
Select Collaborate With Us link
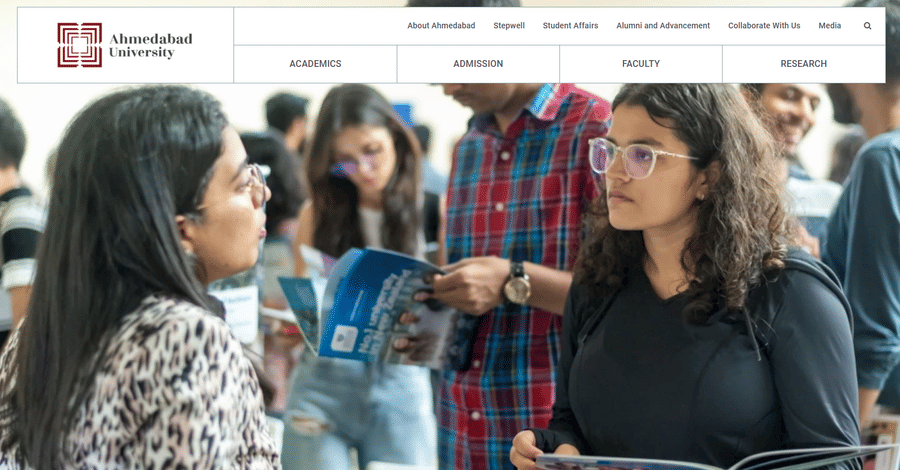pos(764,26)
